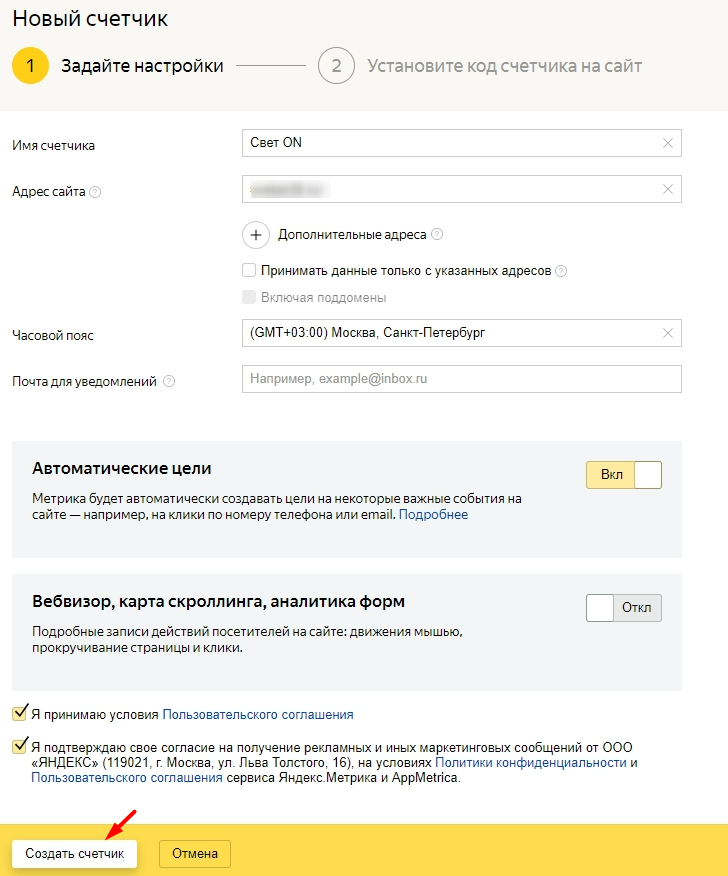The image size is (728, 876).
Task: Uncheck the marketing messages consent checkbox
Action: point(19,746)
